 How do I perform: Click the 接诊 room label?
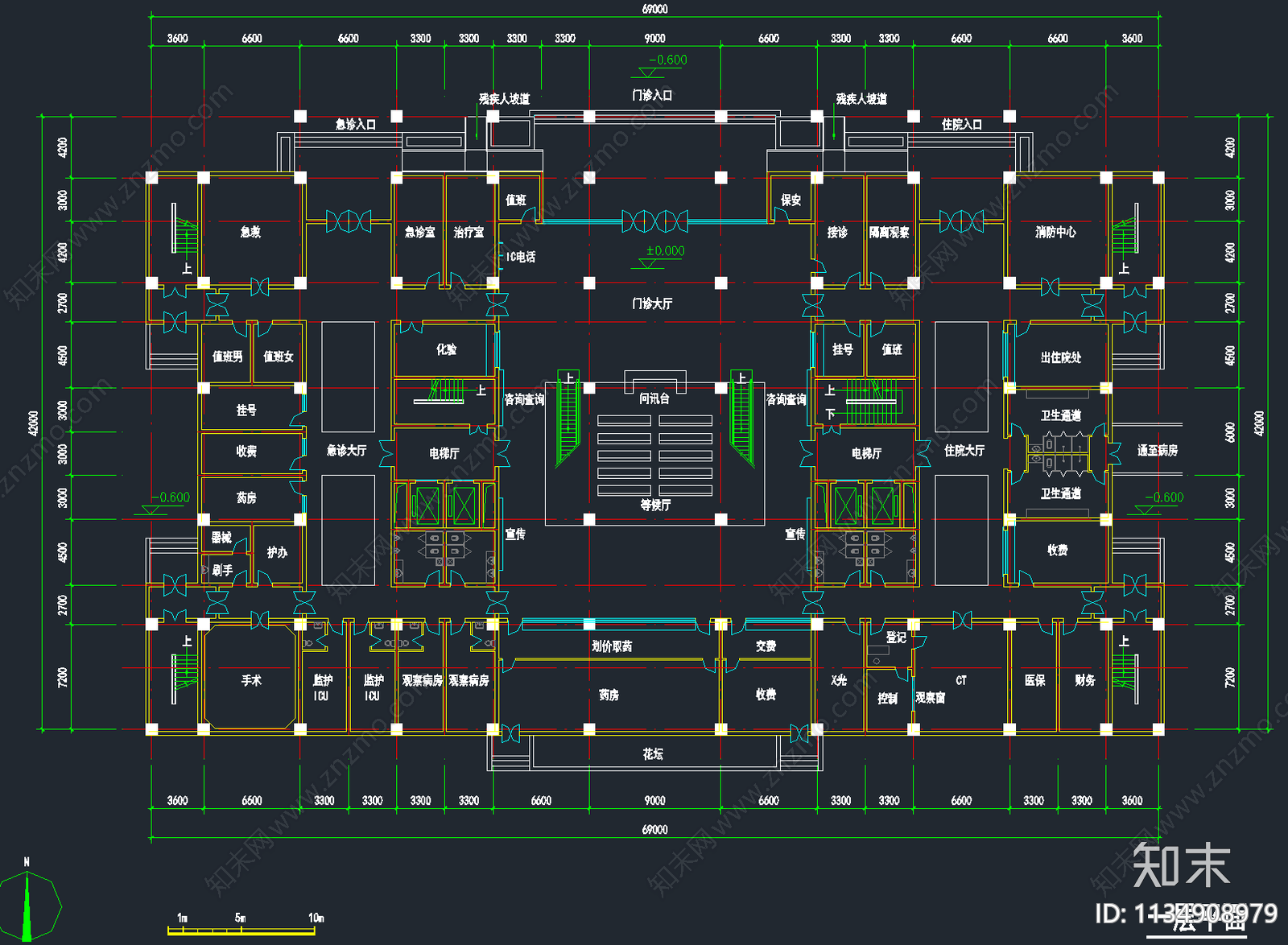coord(837,232)
